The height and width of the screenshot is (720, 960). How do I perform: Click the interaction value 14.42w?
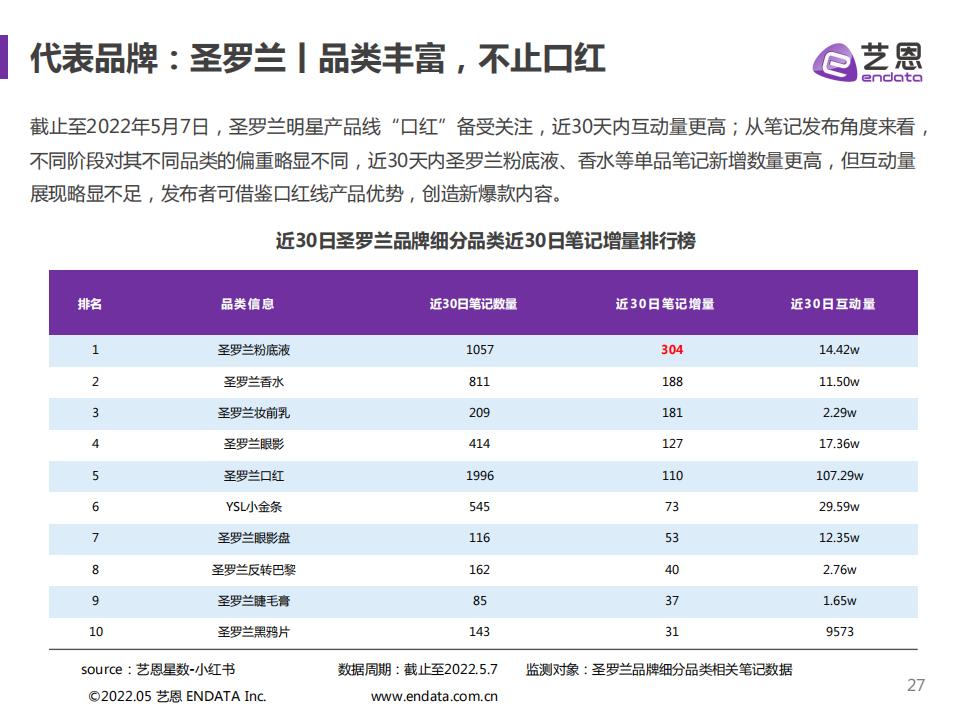click(839, 350)
